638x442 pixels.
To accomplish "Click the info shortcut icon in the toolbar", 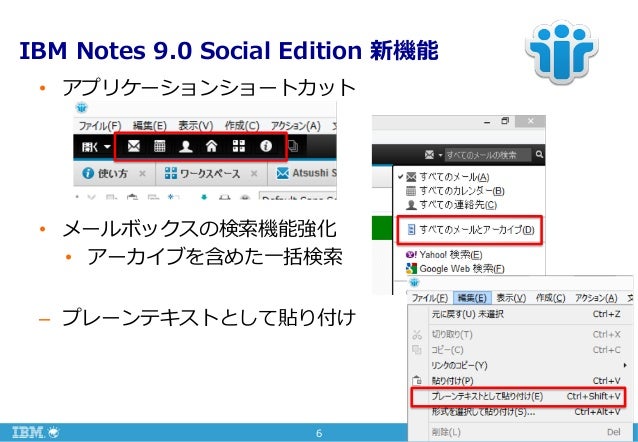I will (x=266, y=146).
